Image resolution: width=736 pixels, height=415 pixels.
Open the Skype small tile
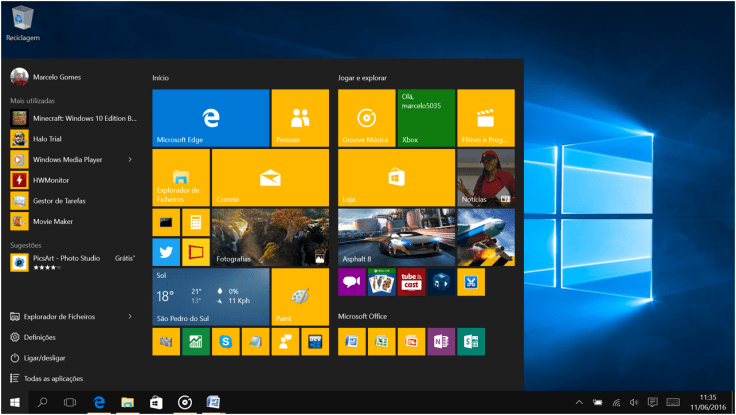pyautogui.click(x=225, y=342)
